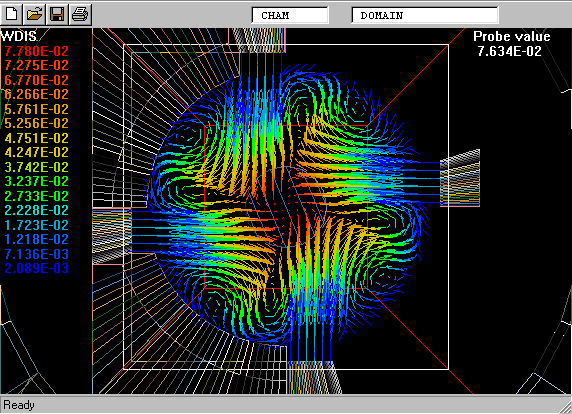Viewport: 572px width, 414px height.
Task: Open a file with folder icon
Action: coord(34,14)
